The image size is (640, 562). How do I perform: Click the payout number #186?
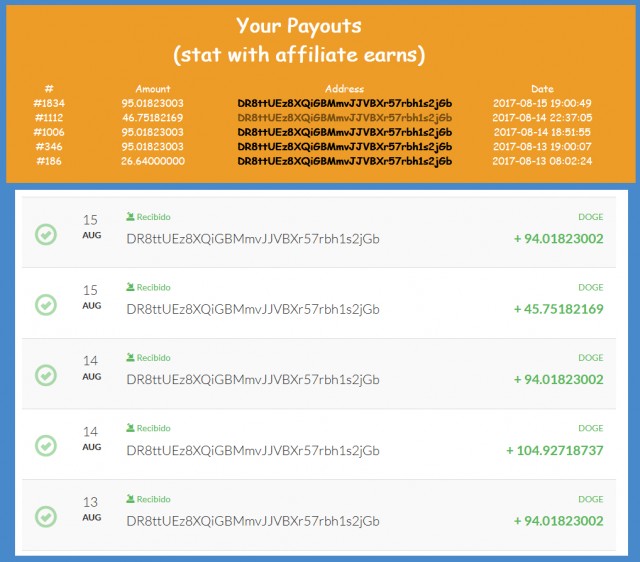(x=49, y=159)
